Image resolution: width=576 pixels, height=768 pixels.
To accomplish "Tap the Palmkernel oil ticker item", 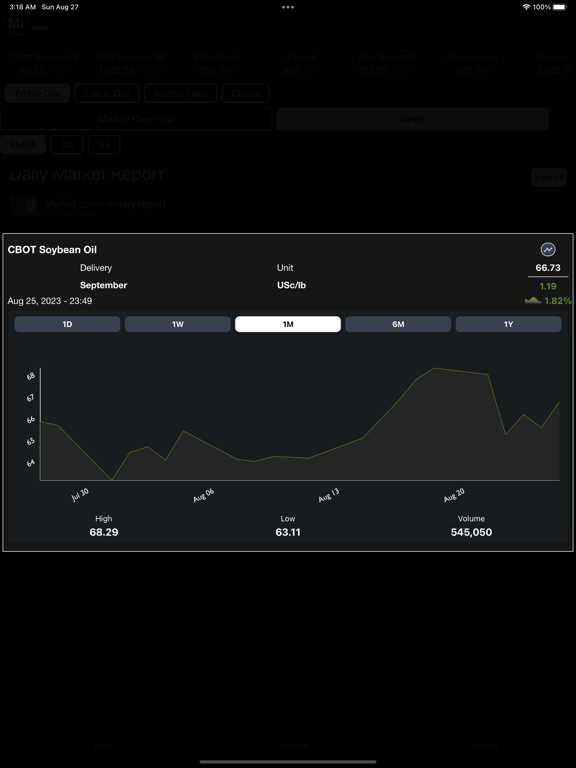I will coord(472,64).
